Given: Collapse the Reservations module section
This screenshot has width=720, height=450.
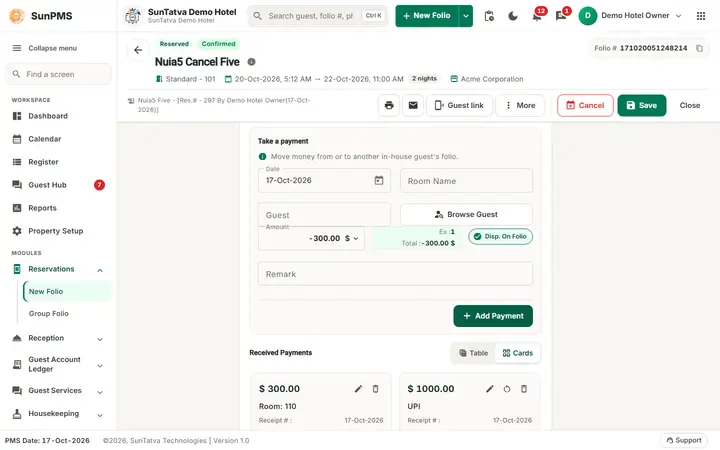Looking at the screenshot, I should 100,270.
